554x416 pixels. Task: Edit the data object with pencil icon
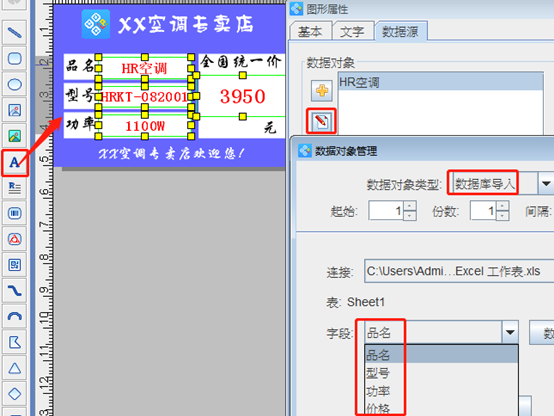click(322, 121)
